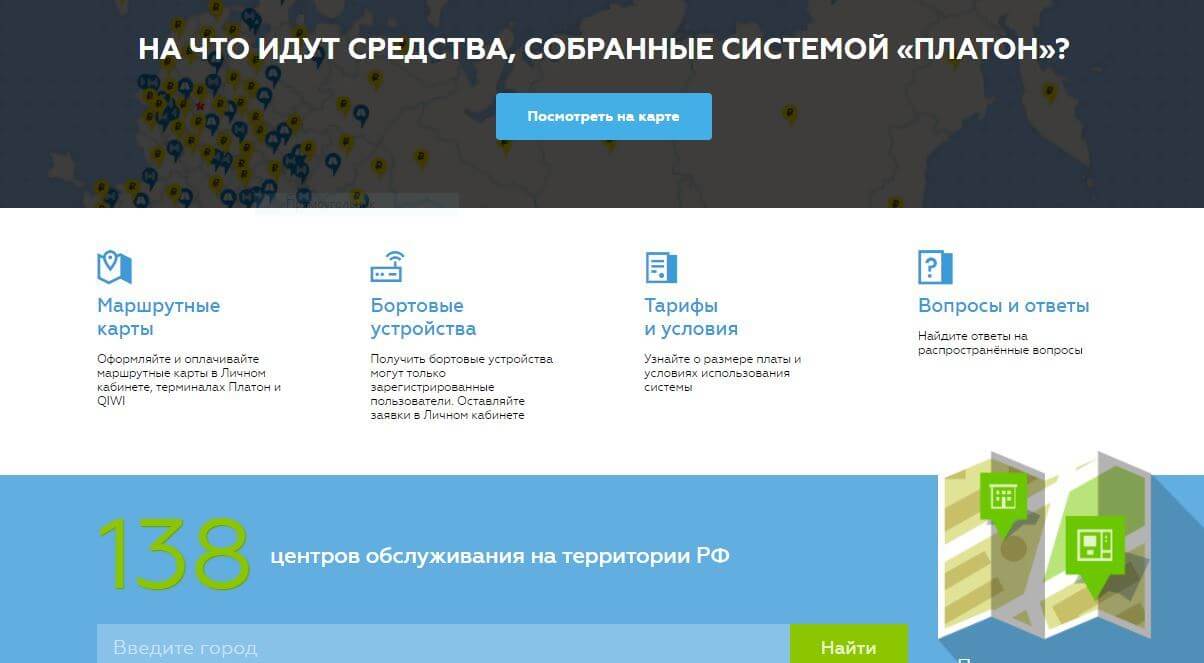This screenshot has height=663, width=1204.
Task: Click the 'Посмотреть на карте' button
Action: click(604, 116)
